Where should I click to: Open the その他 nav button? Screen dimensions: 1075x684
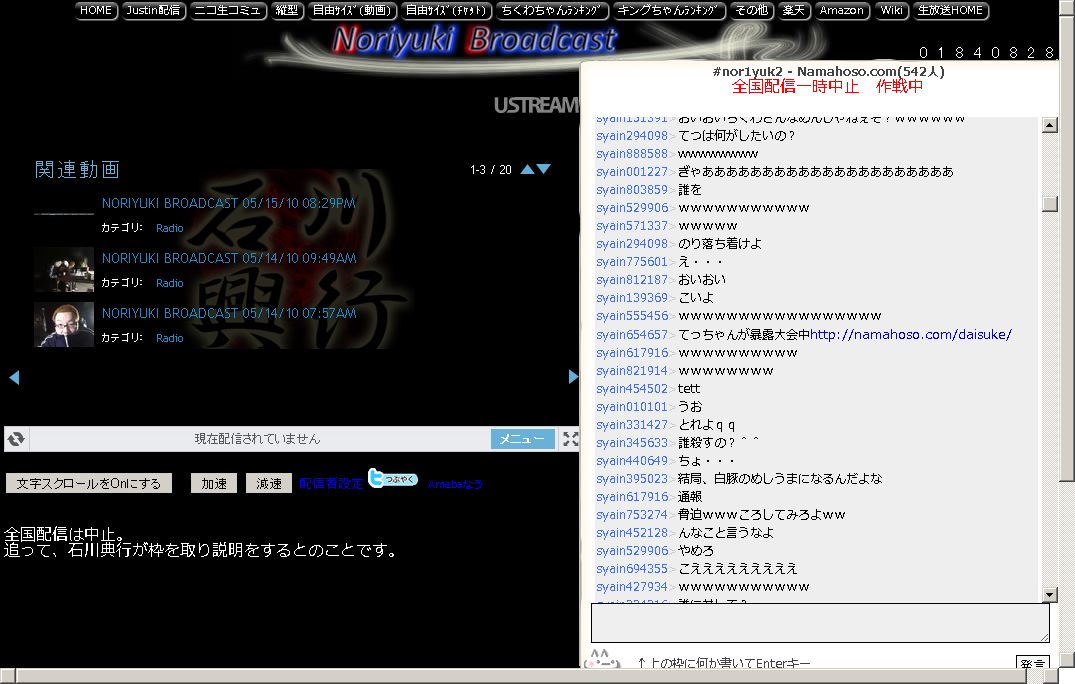pos(751,10)
